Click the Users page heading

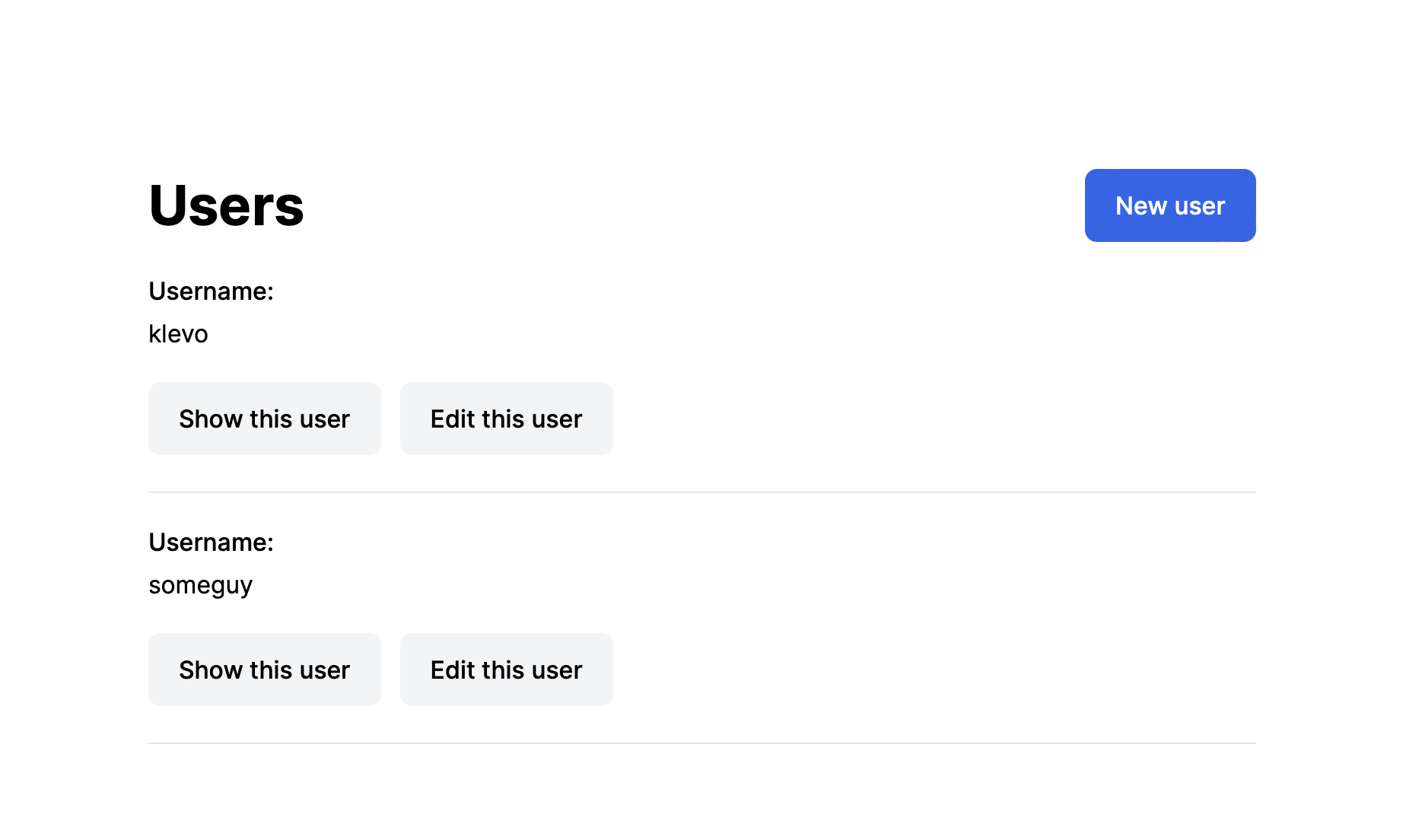point(226,205)
